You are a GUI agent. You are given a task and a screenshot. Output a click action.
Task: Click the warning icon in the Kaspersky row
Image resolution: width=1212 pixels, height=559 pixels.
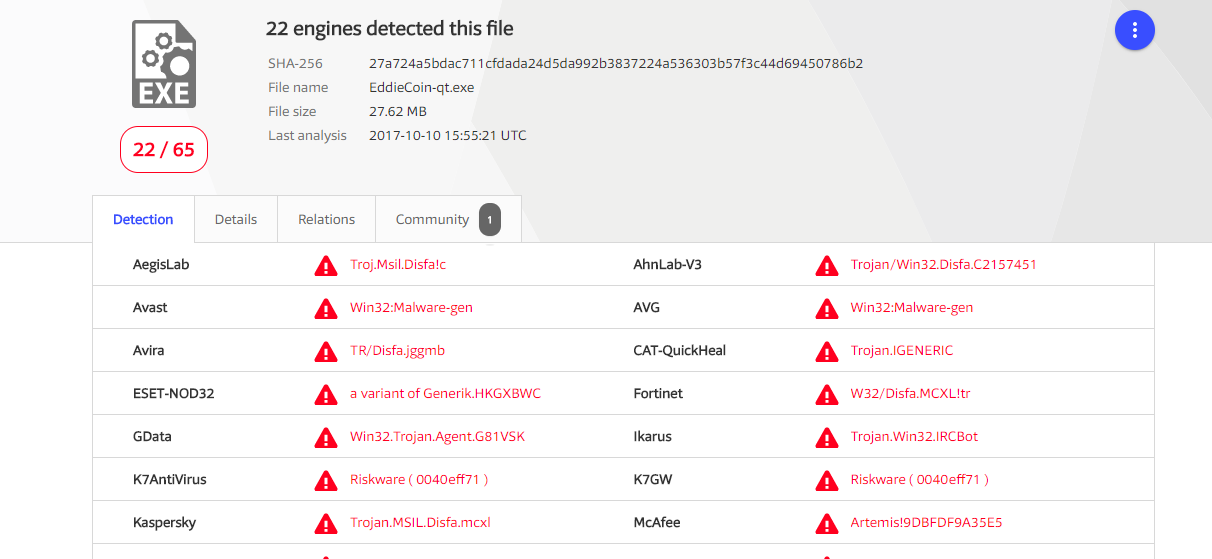coord(326,524)
